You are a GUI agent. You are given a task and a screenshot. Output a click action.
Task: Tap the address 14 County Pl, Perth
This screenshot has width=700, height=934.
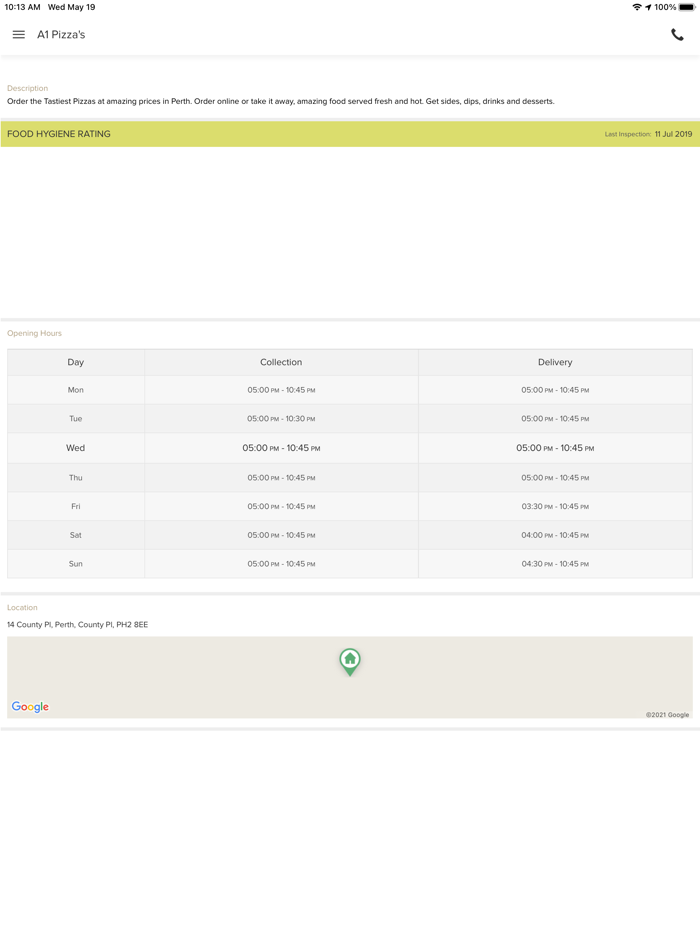tap(77, 625)
